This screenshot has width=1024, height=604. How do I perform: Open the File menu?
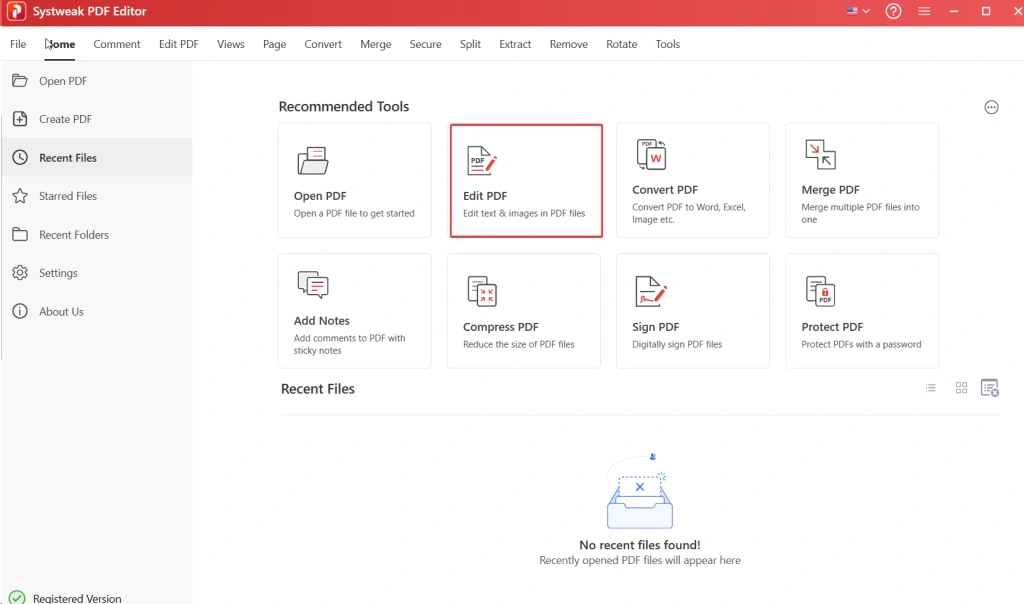click(18, 44)
